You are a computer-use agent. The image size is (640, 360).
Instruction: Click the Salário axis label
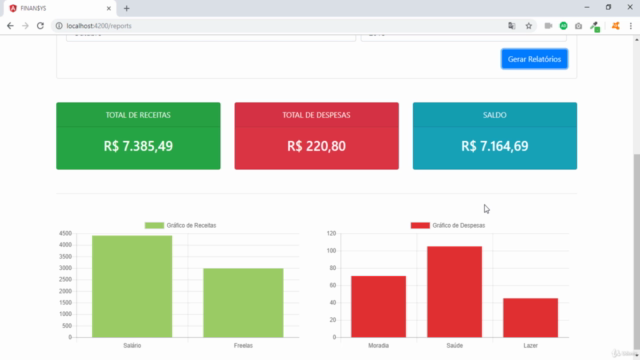coord(132,346)
